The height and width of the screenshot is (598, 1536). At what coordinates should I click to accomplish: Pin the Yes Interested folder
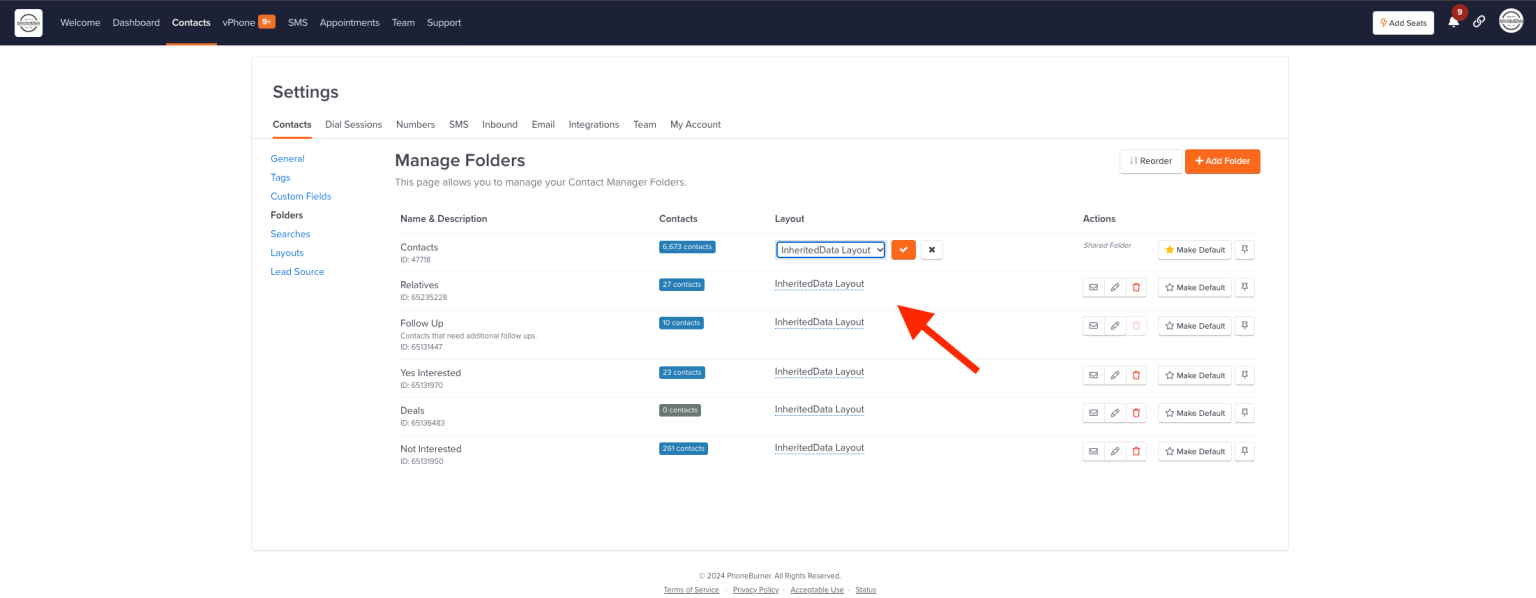click(1244, 375)
